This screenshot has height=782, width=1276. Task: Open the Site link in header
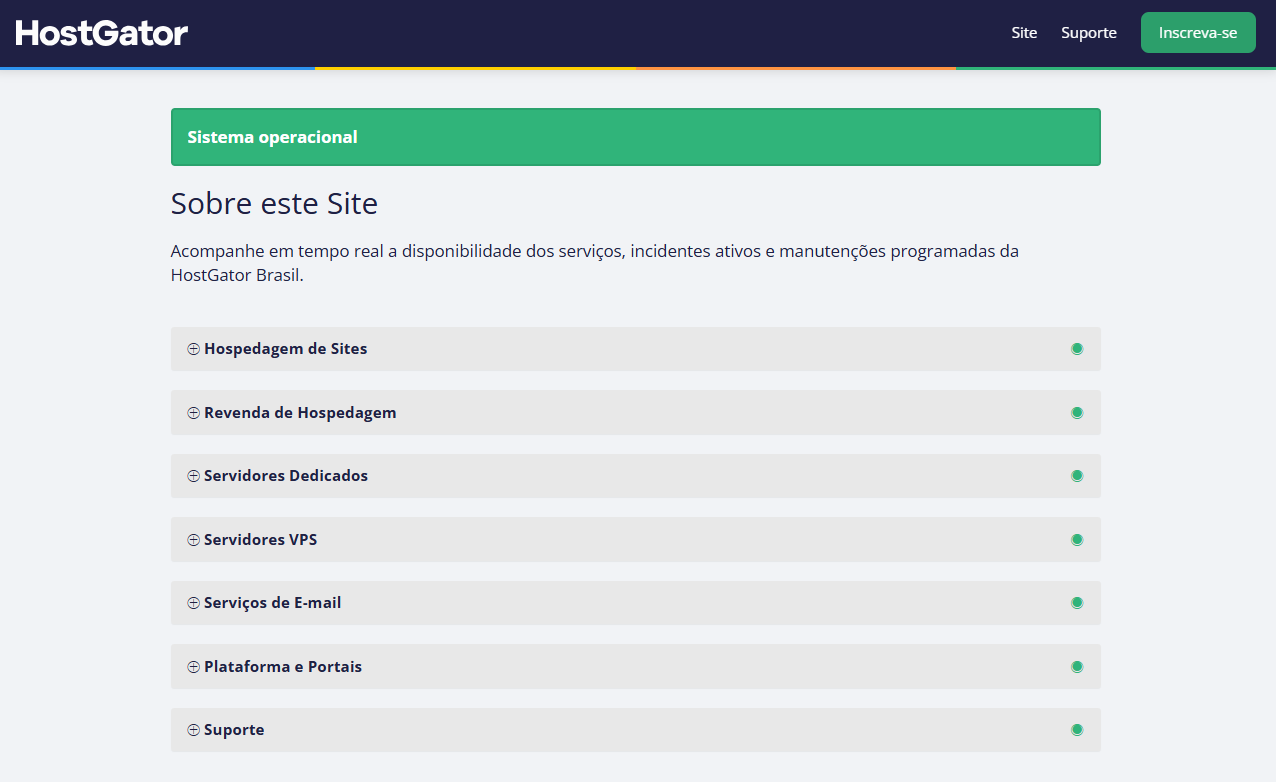[1024, 33]
